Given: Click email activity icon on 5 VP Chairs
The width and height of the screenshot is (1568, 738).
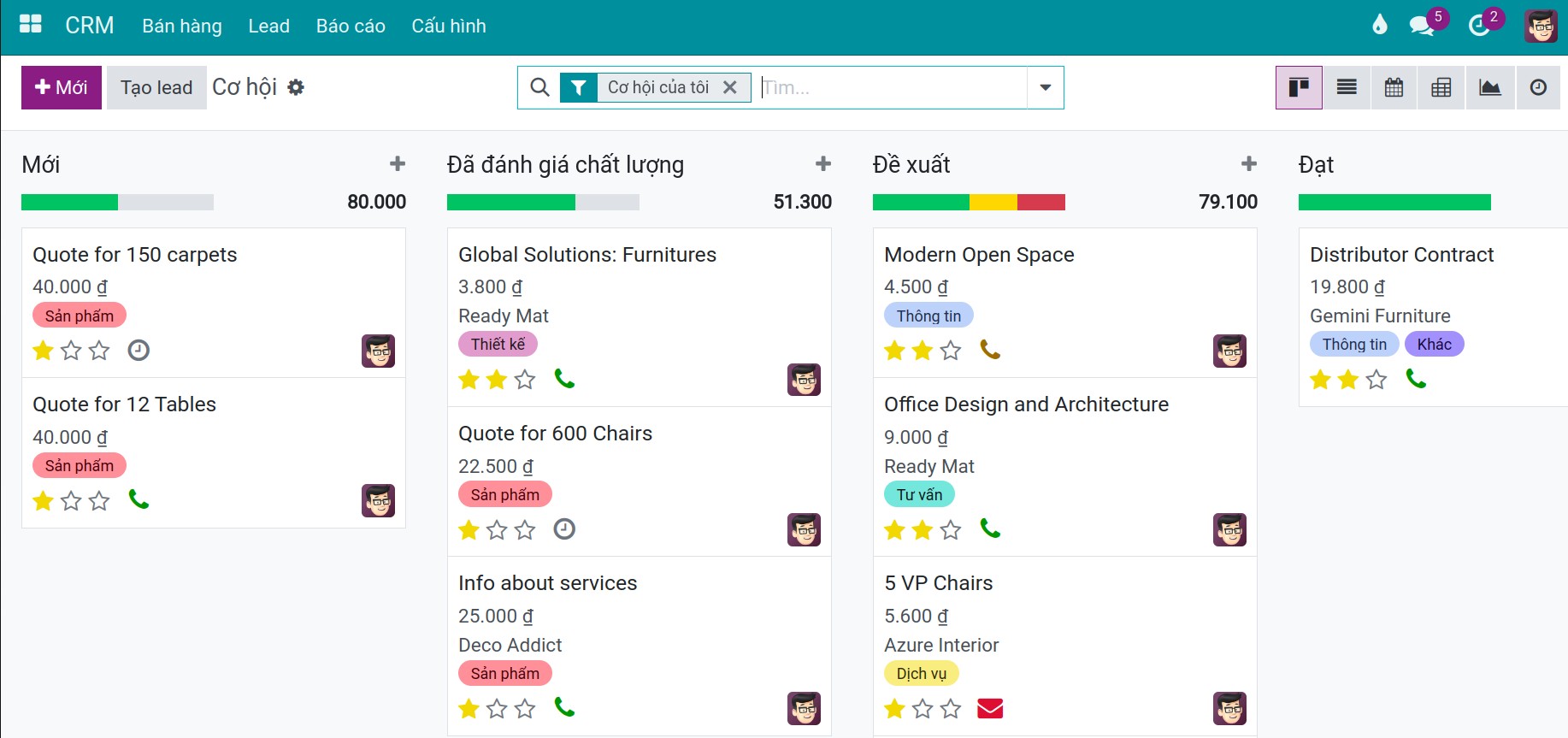Looking at the screenshot, I should 990,708.
